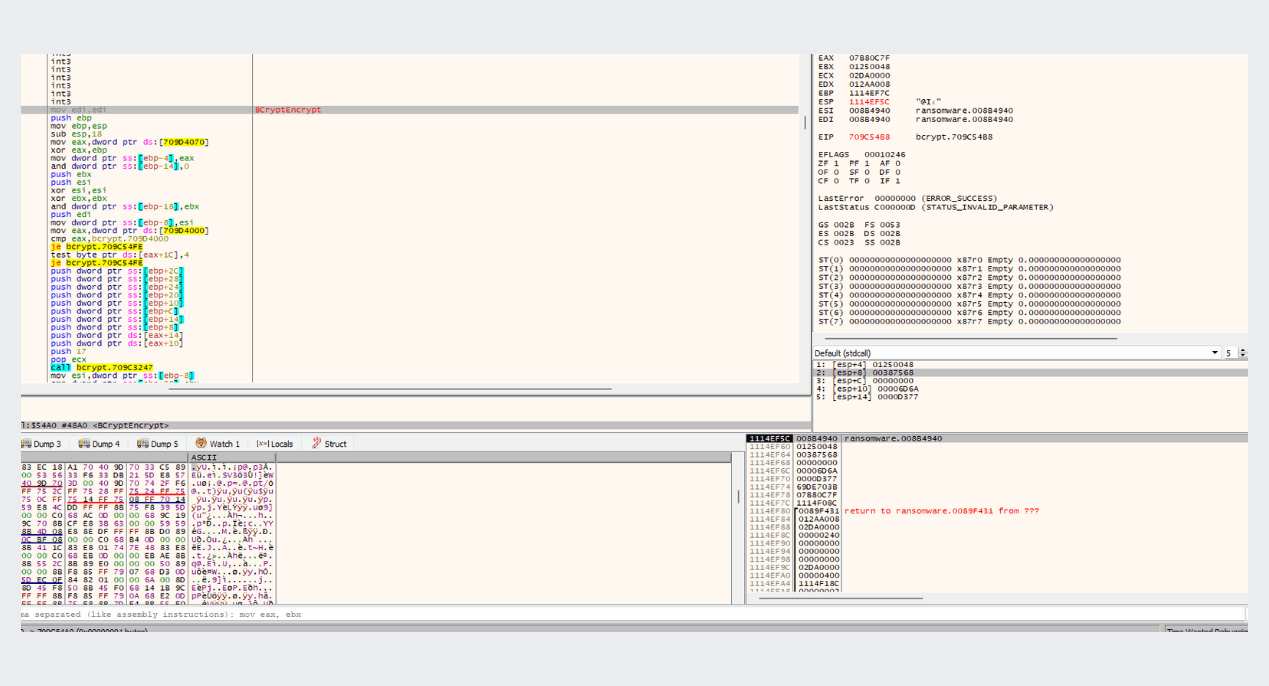Click the EIP value 709C54B8
Screen dimensions: 1269x686
(869, 136)
